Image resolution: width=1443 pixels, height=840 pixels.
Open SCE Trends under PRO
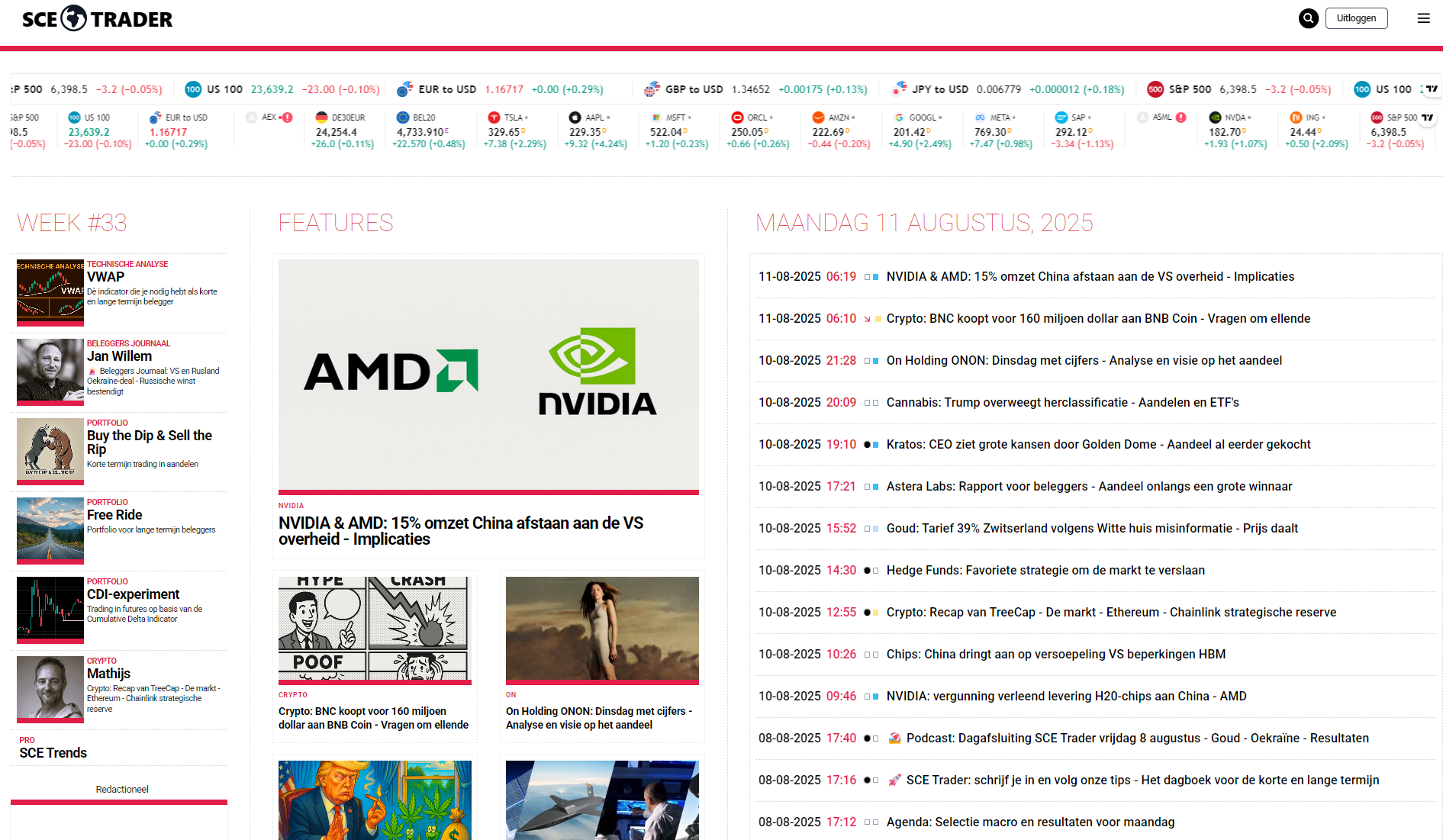(53, 753)
